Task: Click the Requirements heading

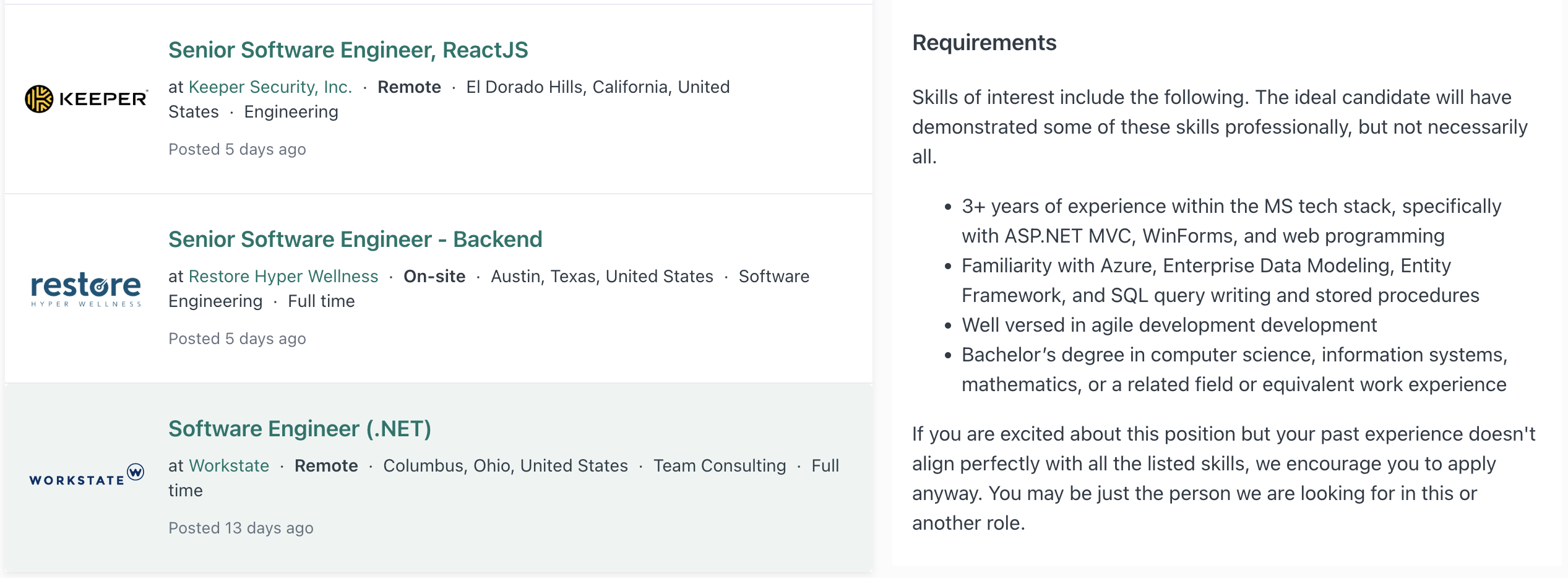Action: pyautogui.click(x=984, y=43)
